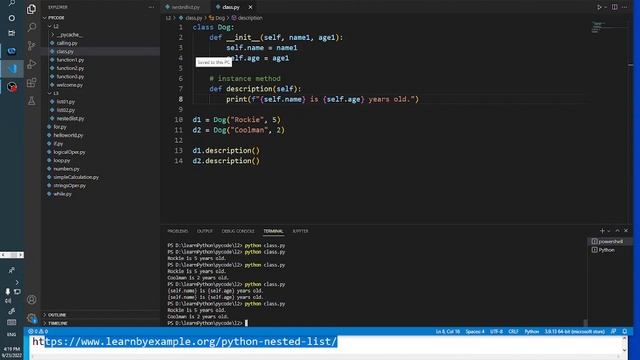
Task: Open function1.py in explorer
Action: 70,60
